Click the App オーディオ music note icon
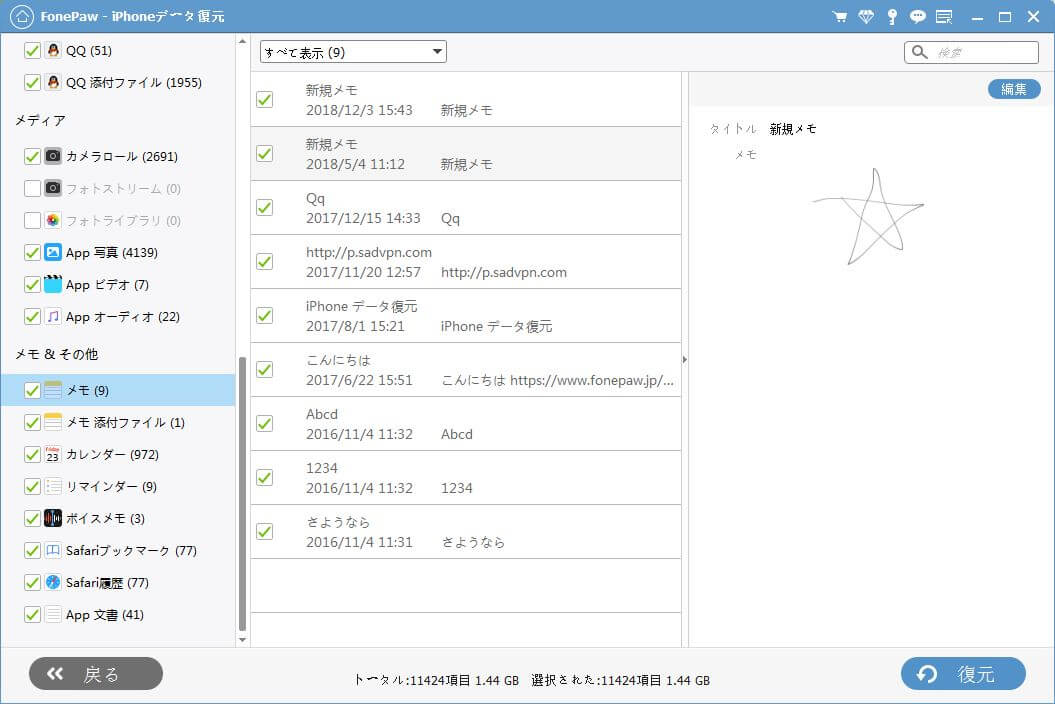This screenshot has height=704, width=1055. tap(53, 316)
